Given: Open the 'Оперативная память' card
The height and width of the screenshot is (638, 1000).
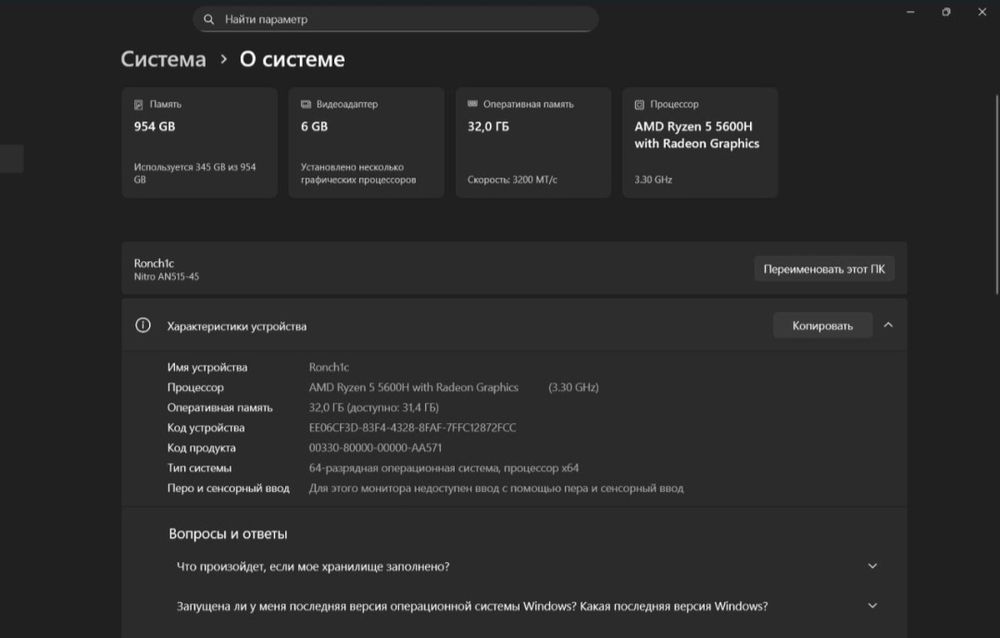Looking at the screenshot, I should pyautogui.click(x=533, y=142).
